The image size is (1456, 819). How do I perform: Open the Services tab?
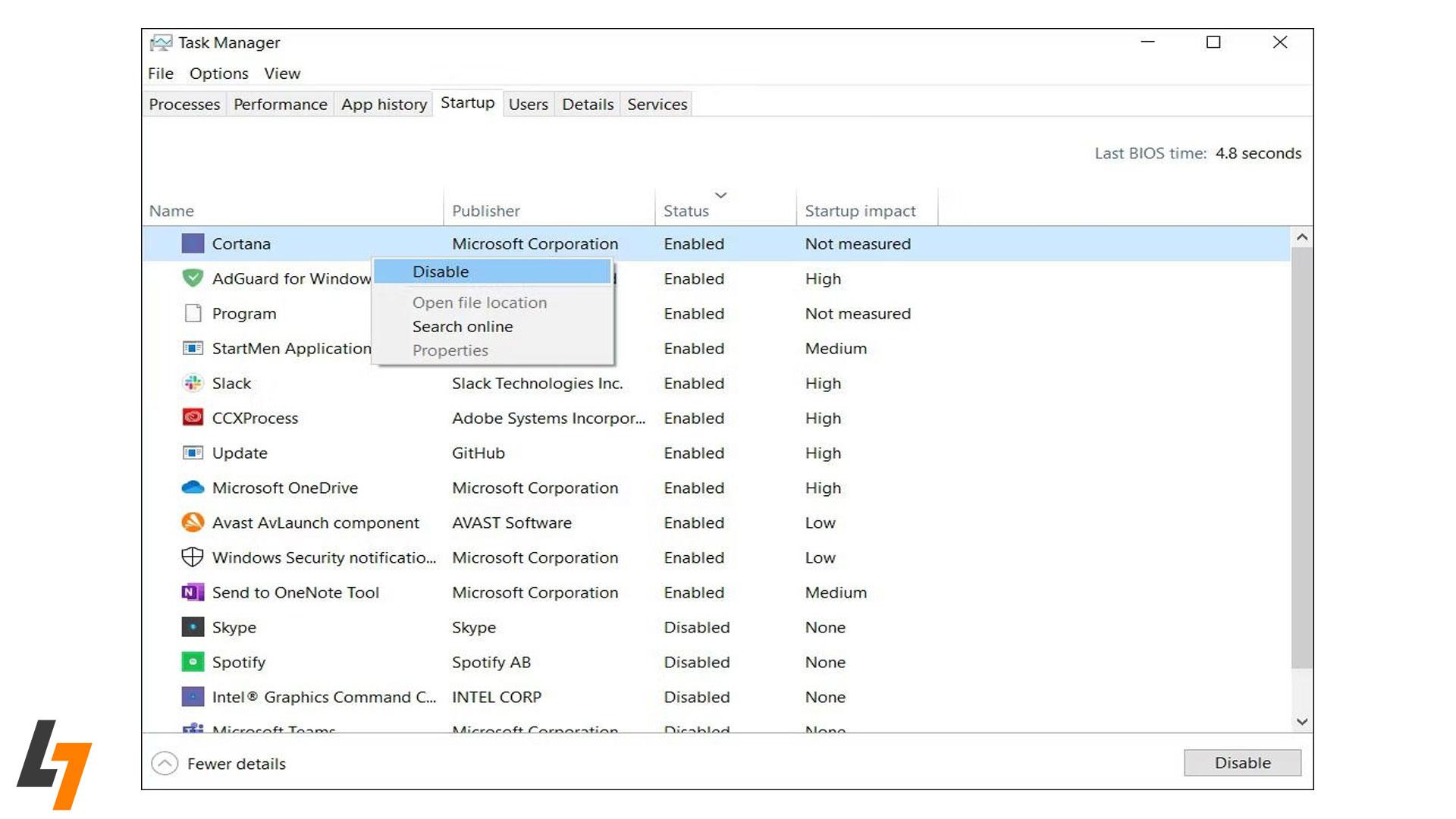[x=657, y=105]
